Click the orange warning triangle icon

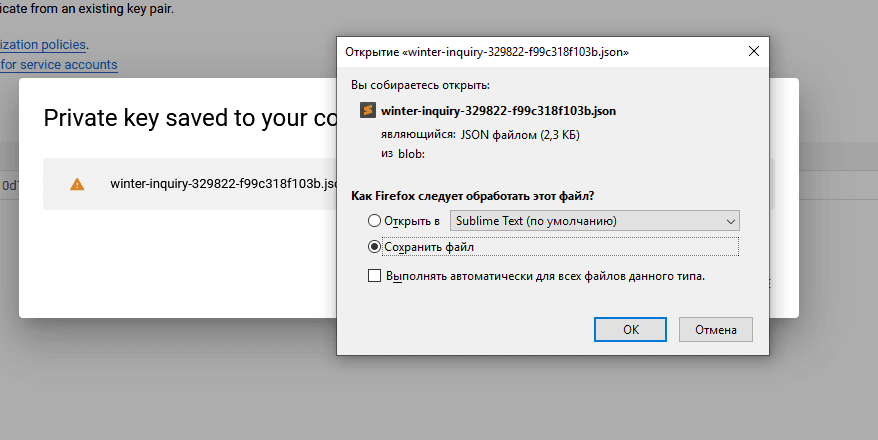coord(77,184)
